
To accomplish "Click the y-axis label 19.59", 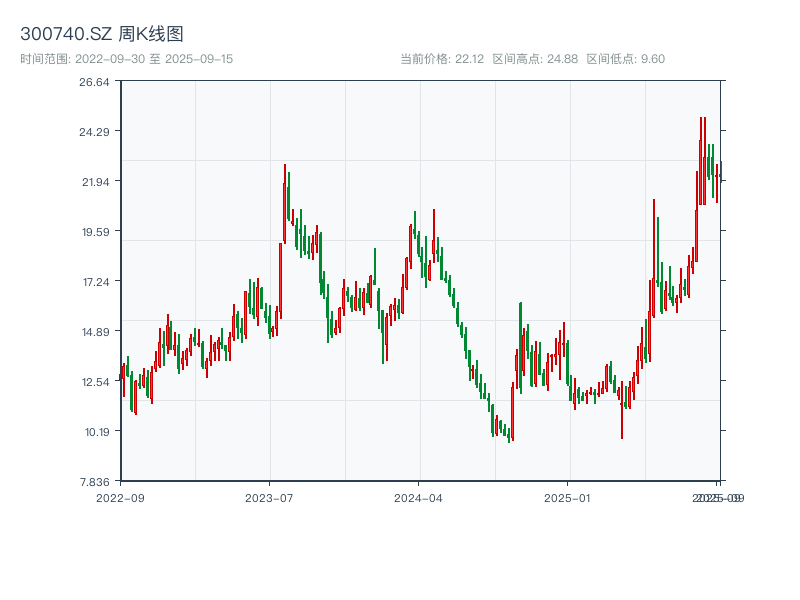I will point(95,232).
